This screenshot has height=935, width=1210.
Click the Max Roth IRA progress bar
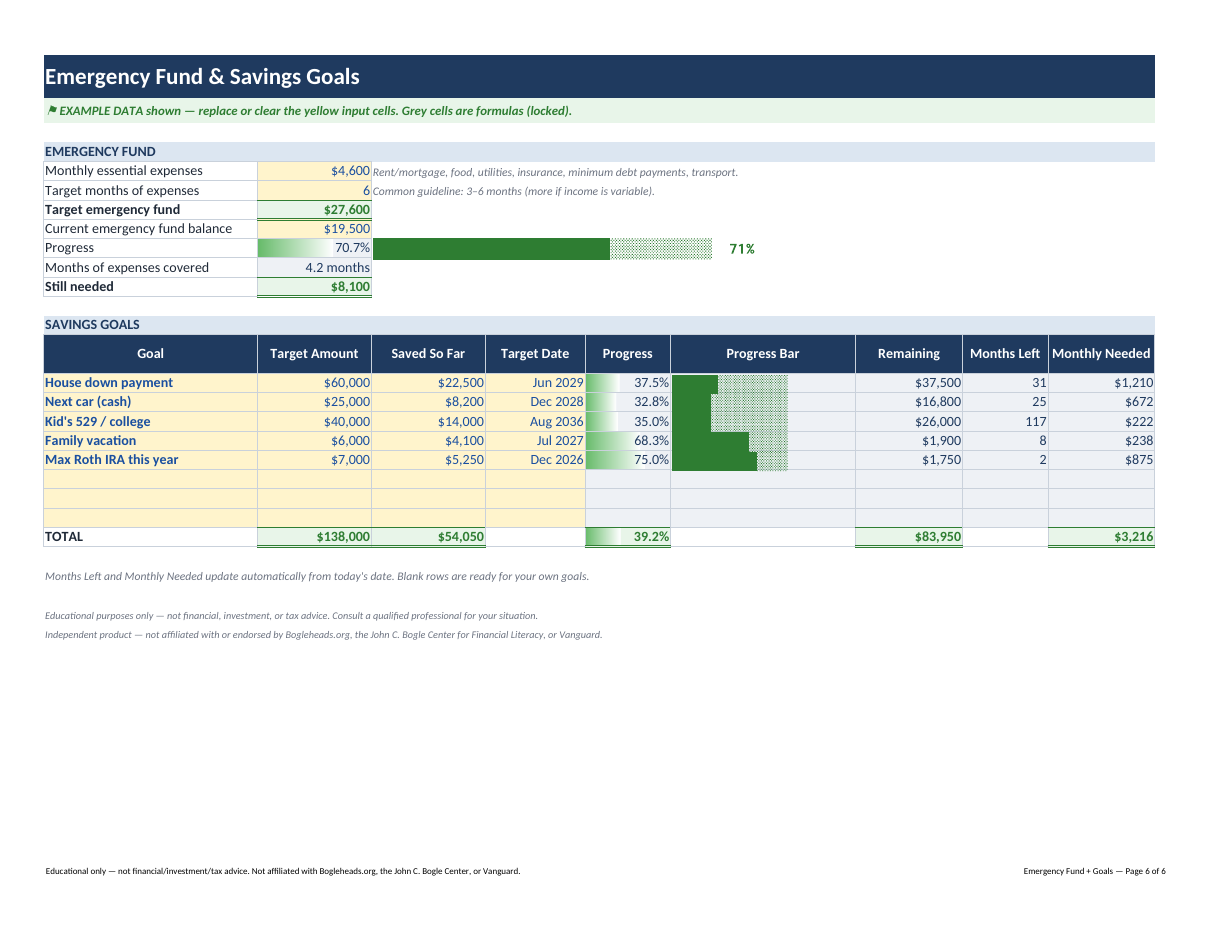pos(730,460)
